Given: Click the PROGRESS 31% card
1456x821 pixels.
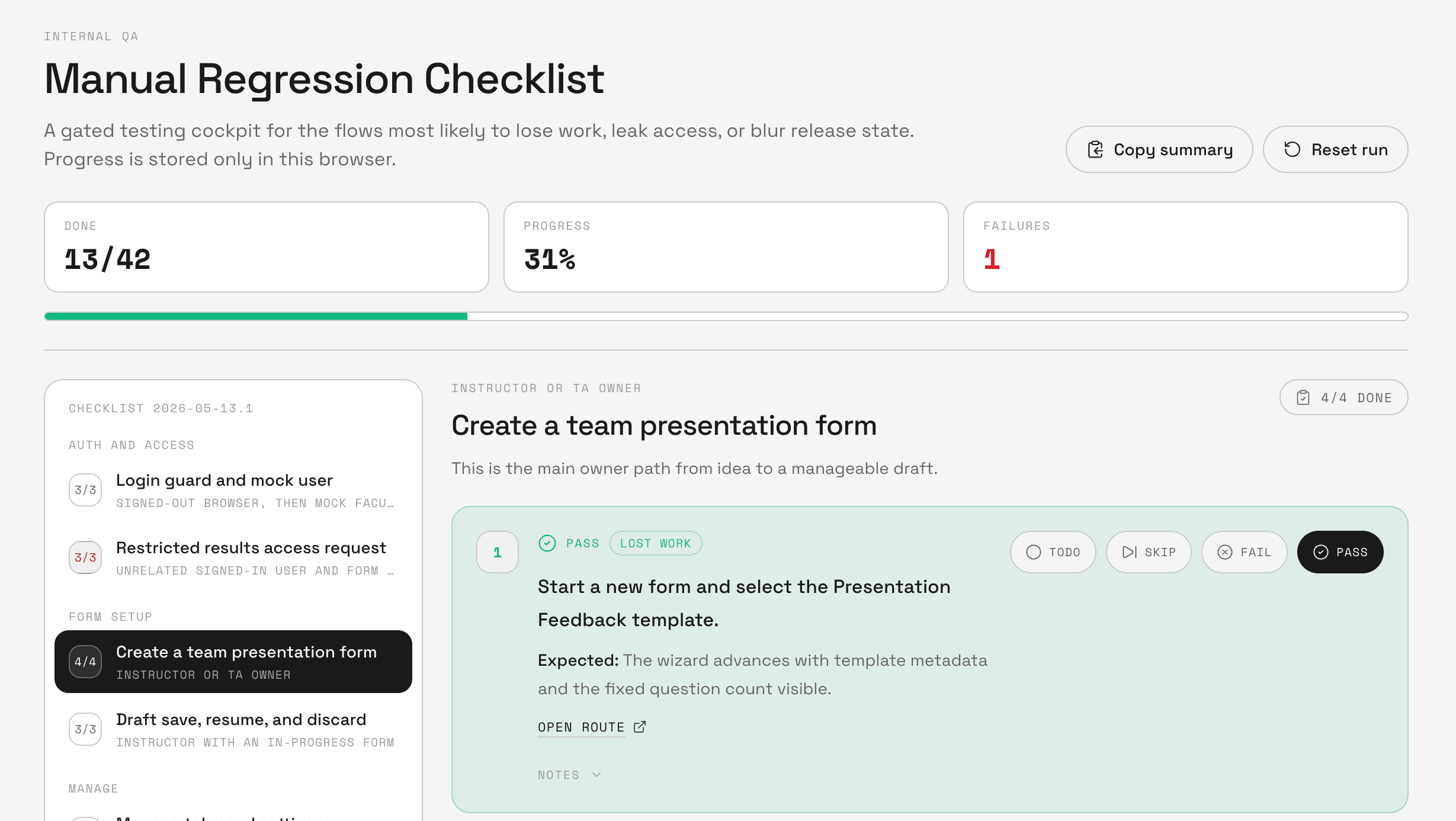Looking at the screenshot, I should tap(726, 247).
